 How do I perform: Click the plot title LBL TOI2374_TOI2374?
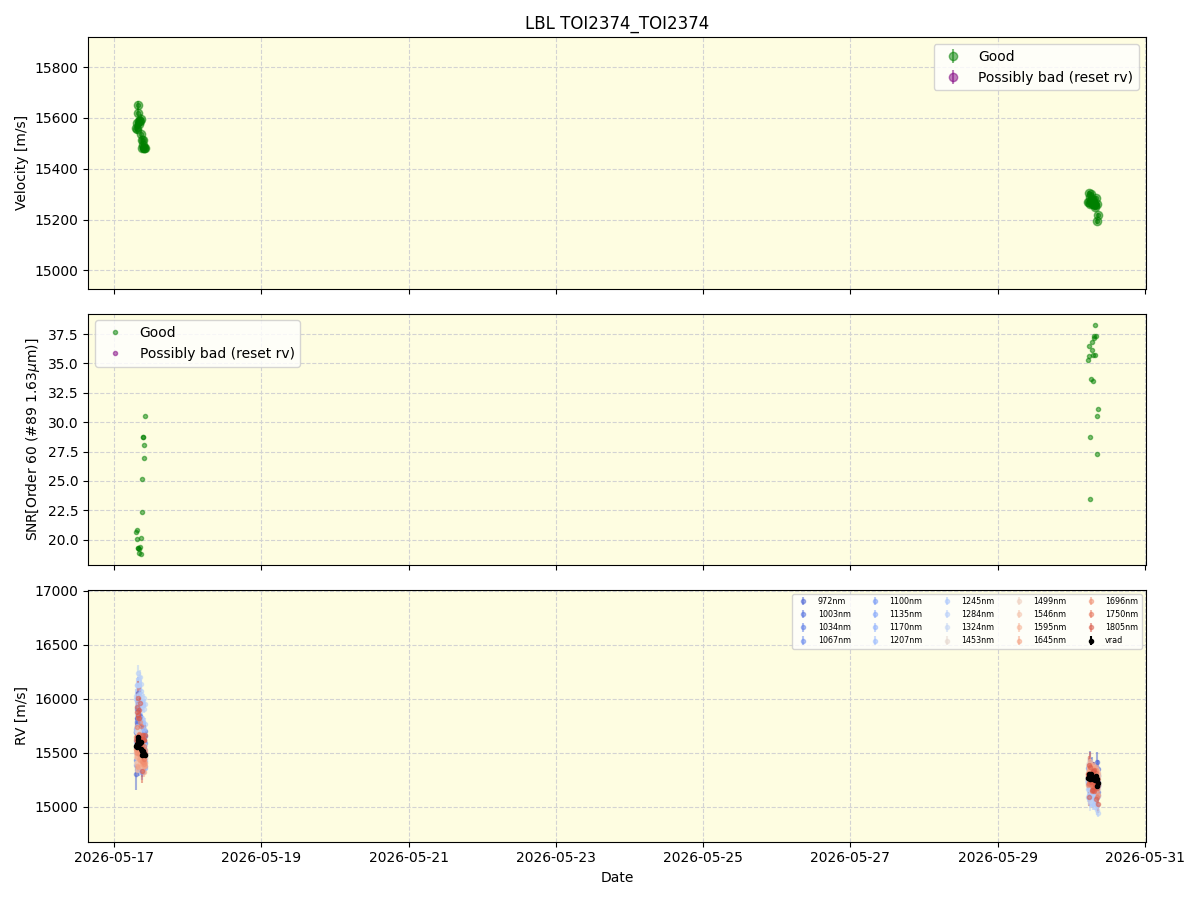tap(617, 23)
